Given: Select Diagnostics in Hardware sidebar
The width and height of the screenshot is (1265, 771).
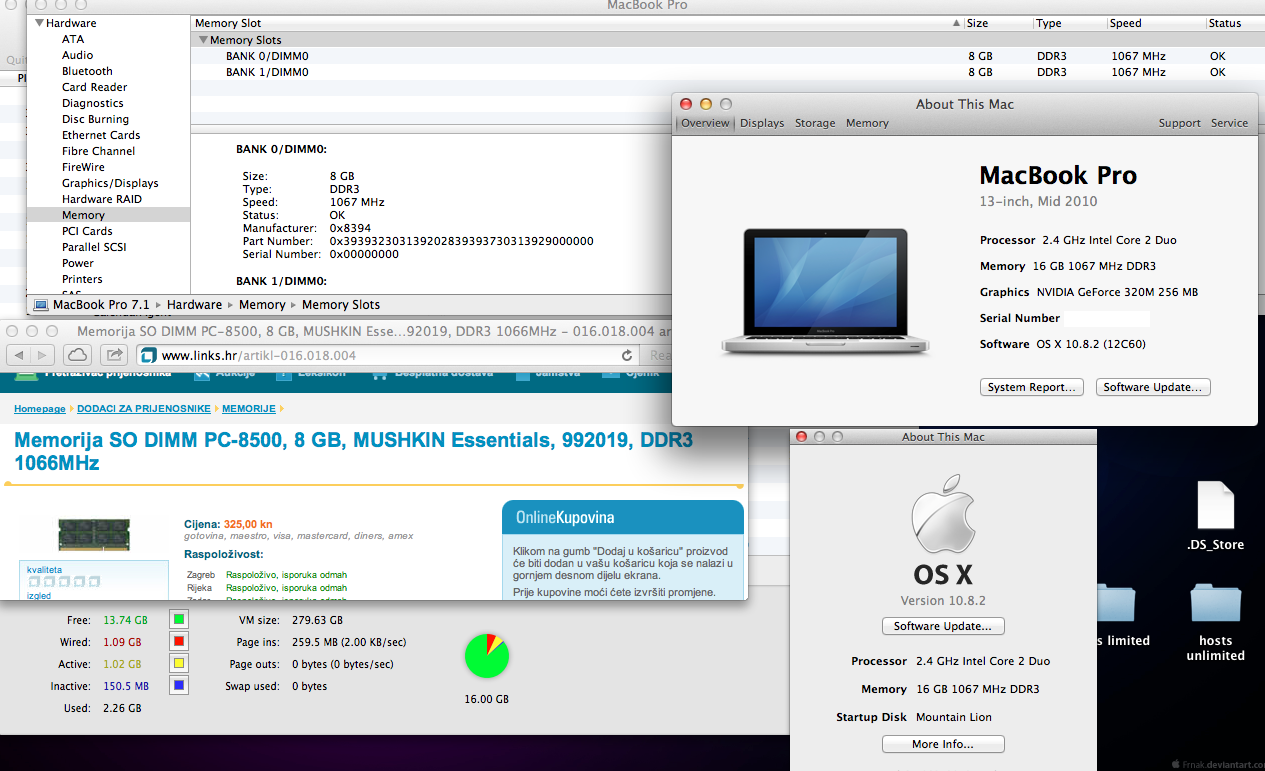Looking at the screenshot, I should tap(93, 103).
